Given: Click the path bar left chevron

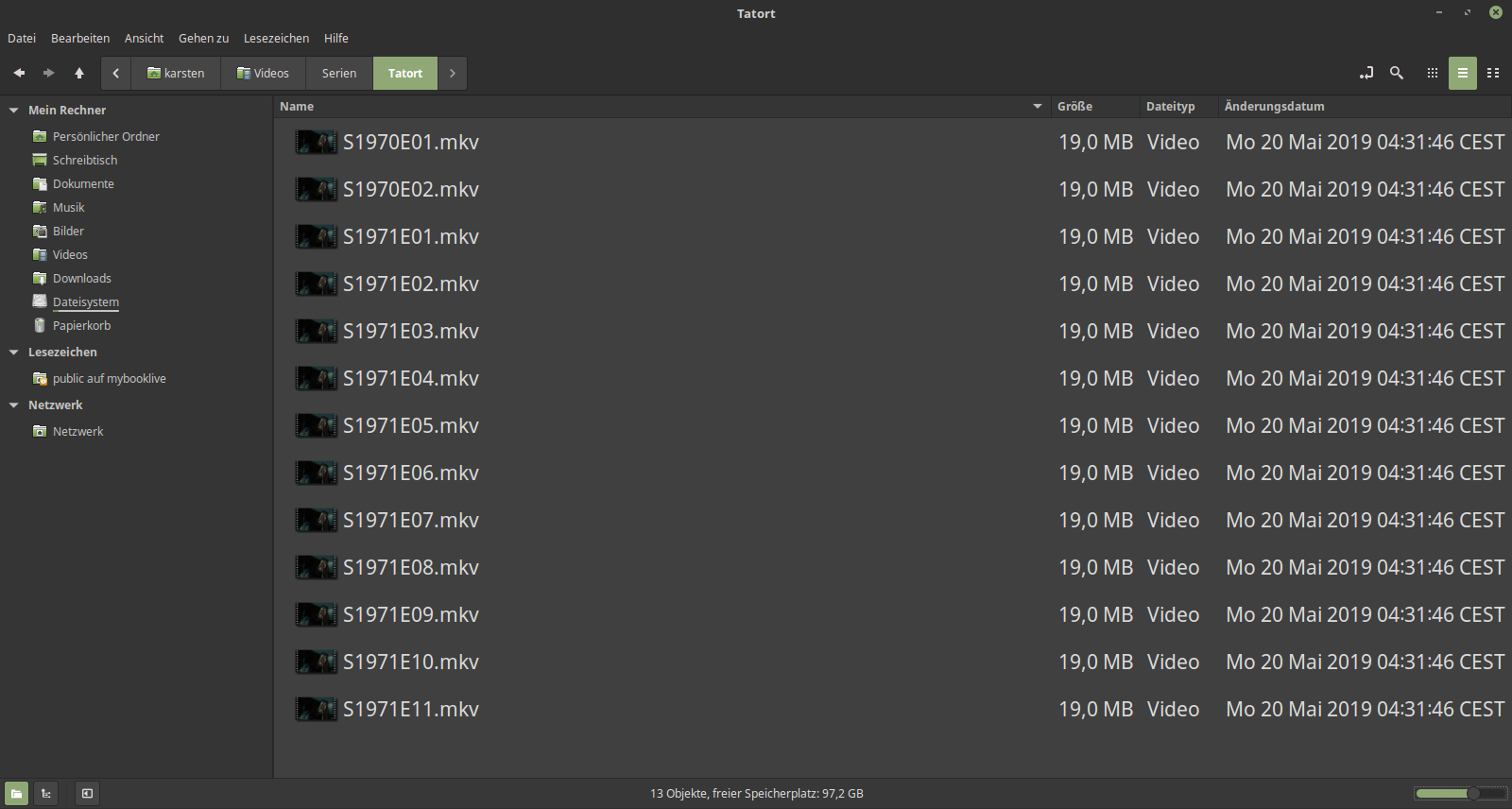Looking at the screenshot, I should (x=115, y=73).
